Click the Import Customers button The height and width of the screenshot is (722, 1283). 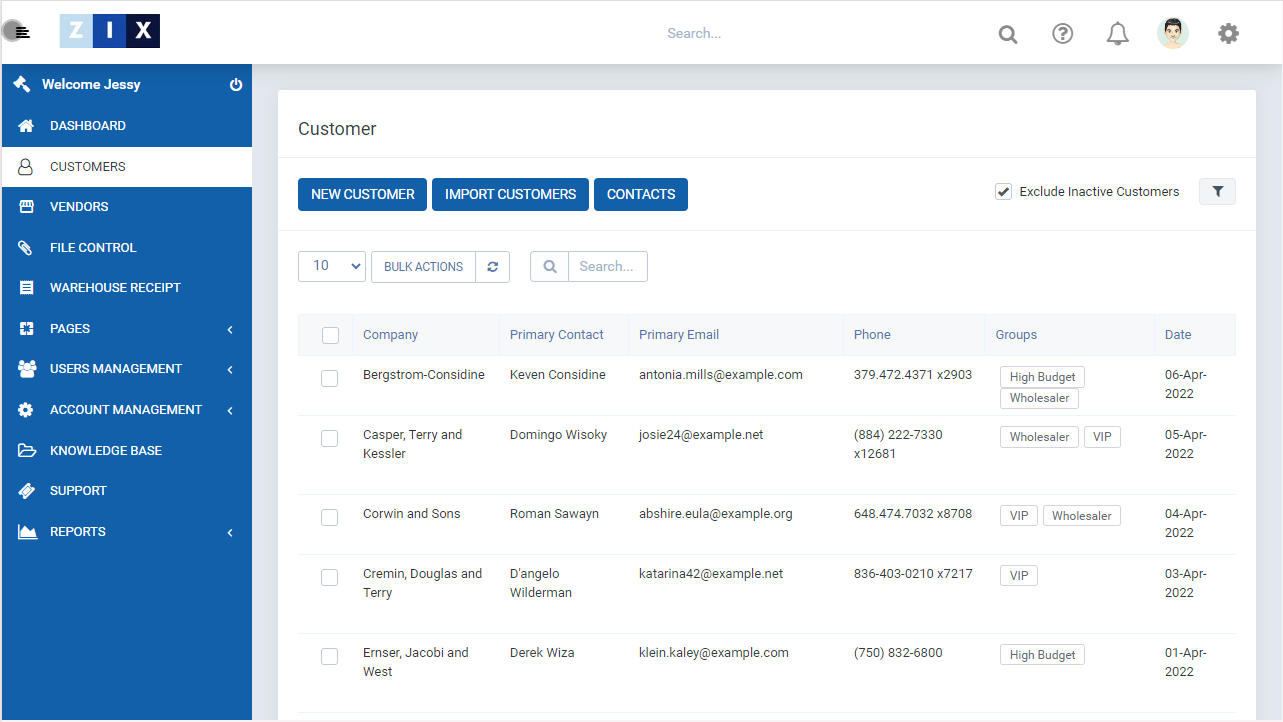pos(510,195)
